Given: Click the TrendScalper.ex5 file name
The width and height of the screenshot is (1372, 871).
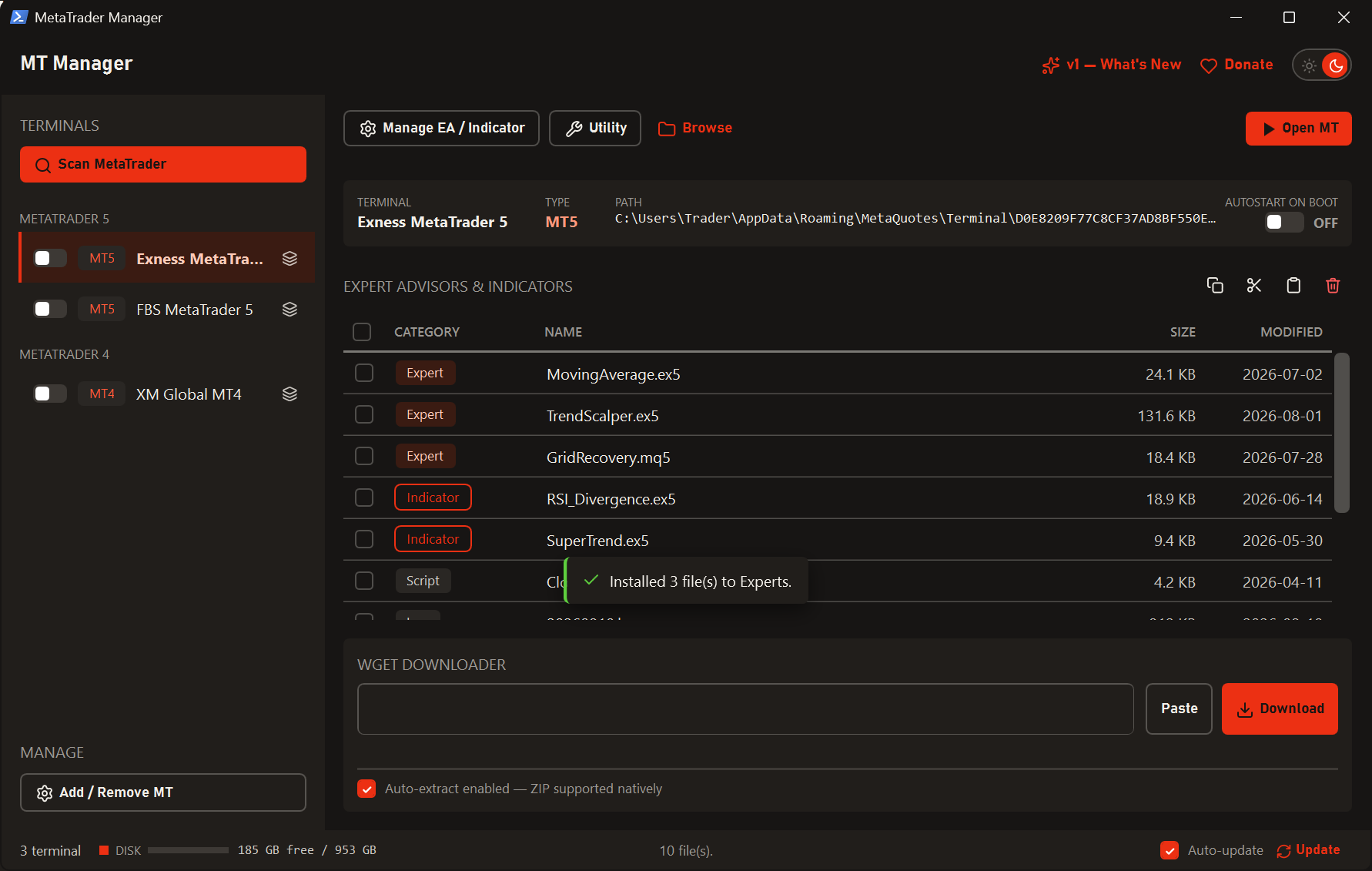Looking at the screenshot, I should point(603,416).
